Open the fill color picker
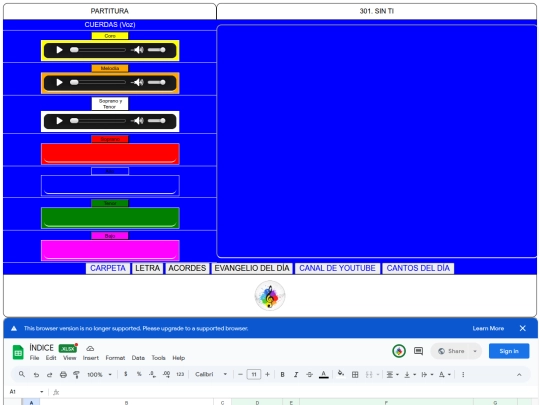540x405 pixels. point(341,374)
